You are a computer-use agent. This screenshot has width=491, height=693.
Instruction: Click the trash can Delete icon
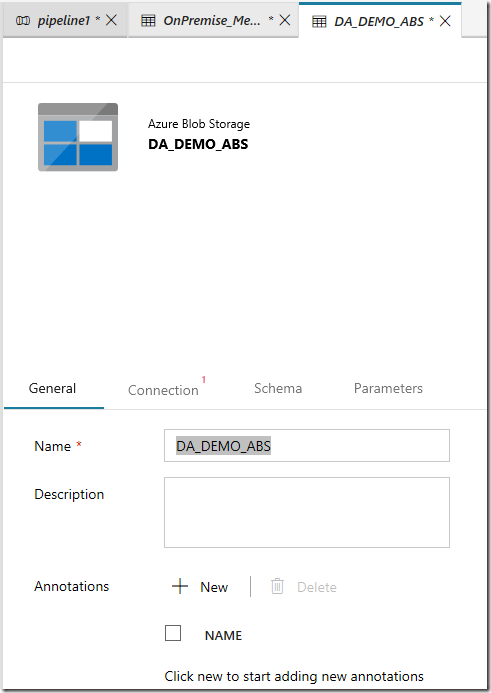[x=277, y=586]
